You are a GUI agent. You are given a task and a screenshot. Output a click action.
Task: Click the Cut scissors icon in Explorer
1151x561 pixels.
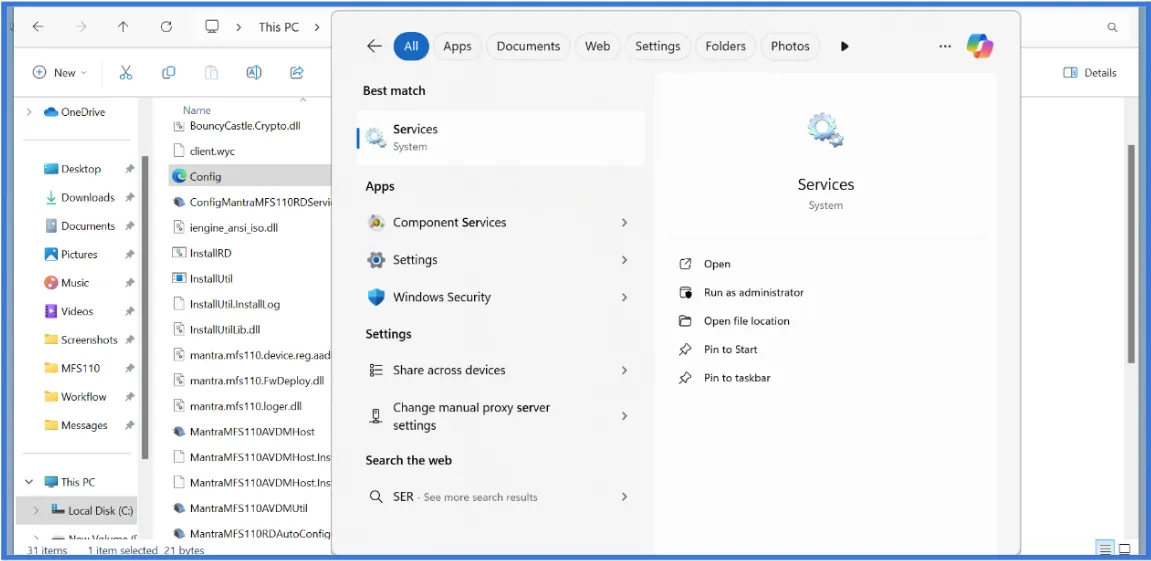(x=126, y=72)
